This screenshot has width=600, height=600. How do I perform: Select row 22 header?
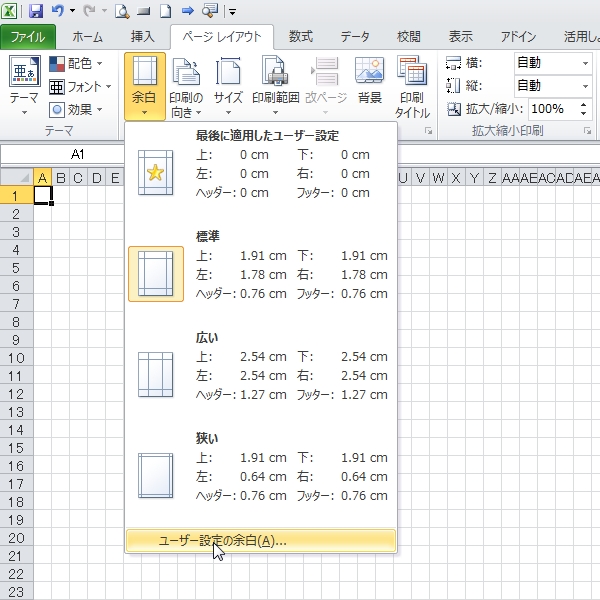pyautogui.click(x=16, y=574)
